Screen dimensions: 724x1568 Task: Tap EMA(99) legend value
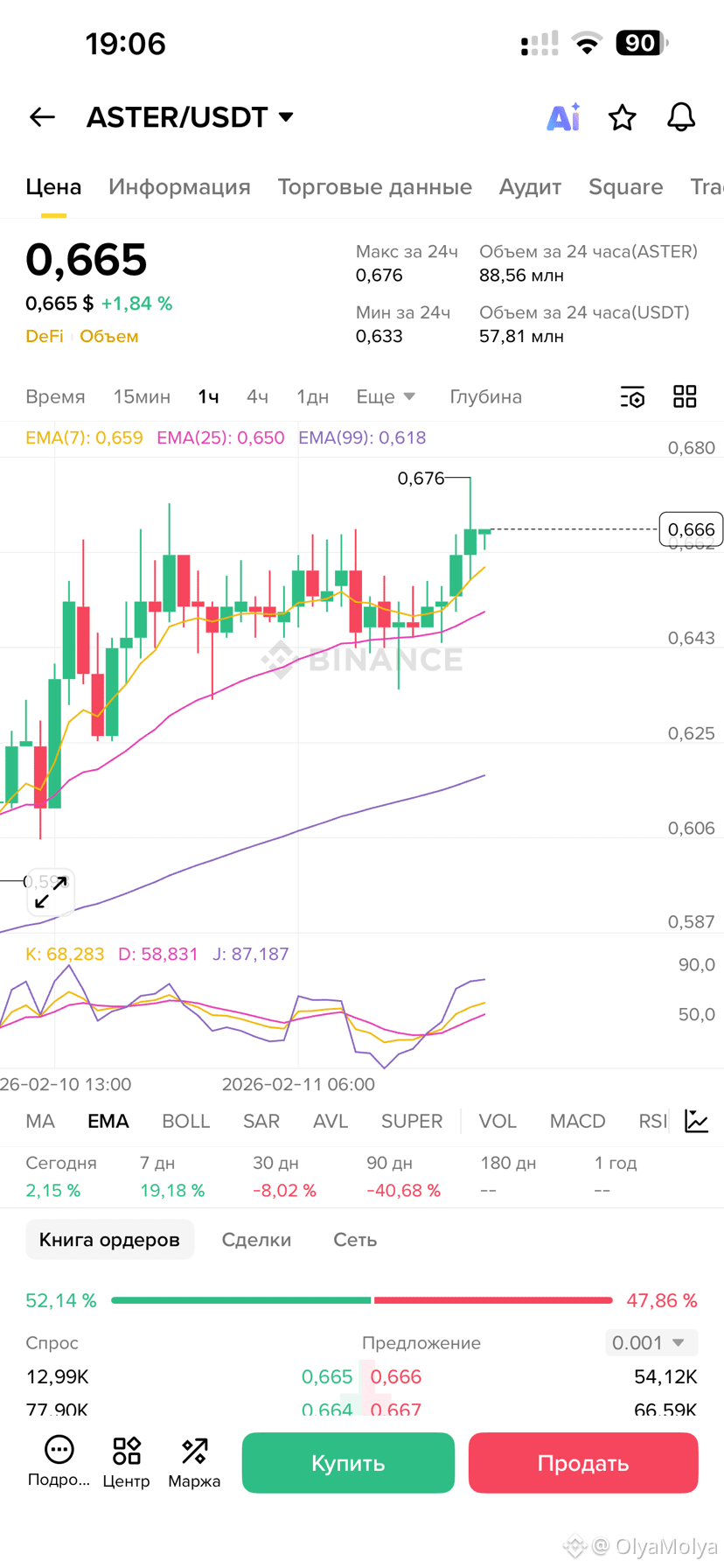(362, 437)
